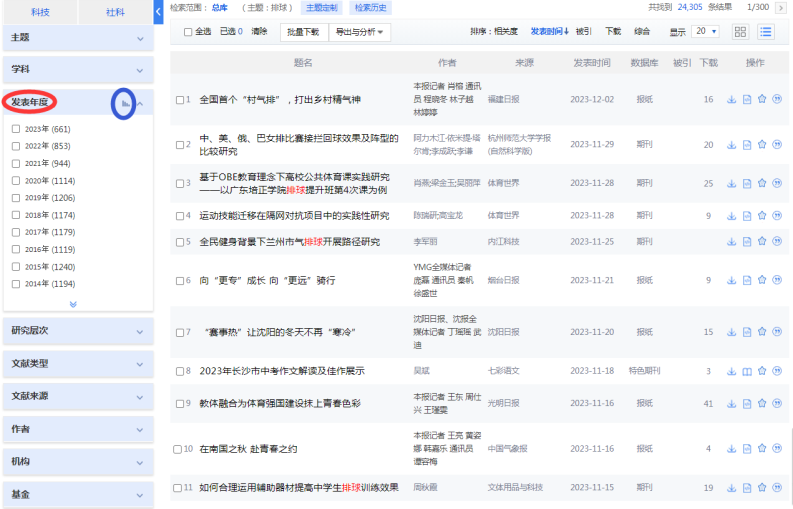
Task: Open article 全民健身背景下兰州市气排球开展路径研究
Action: click(x=289, y=242)
